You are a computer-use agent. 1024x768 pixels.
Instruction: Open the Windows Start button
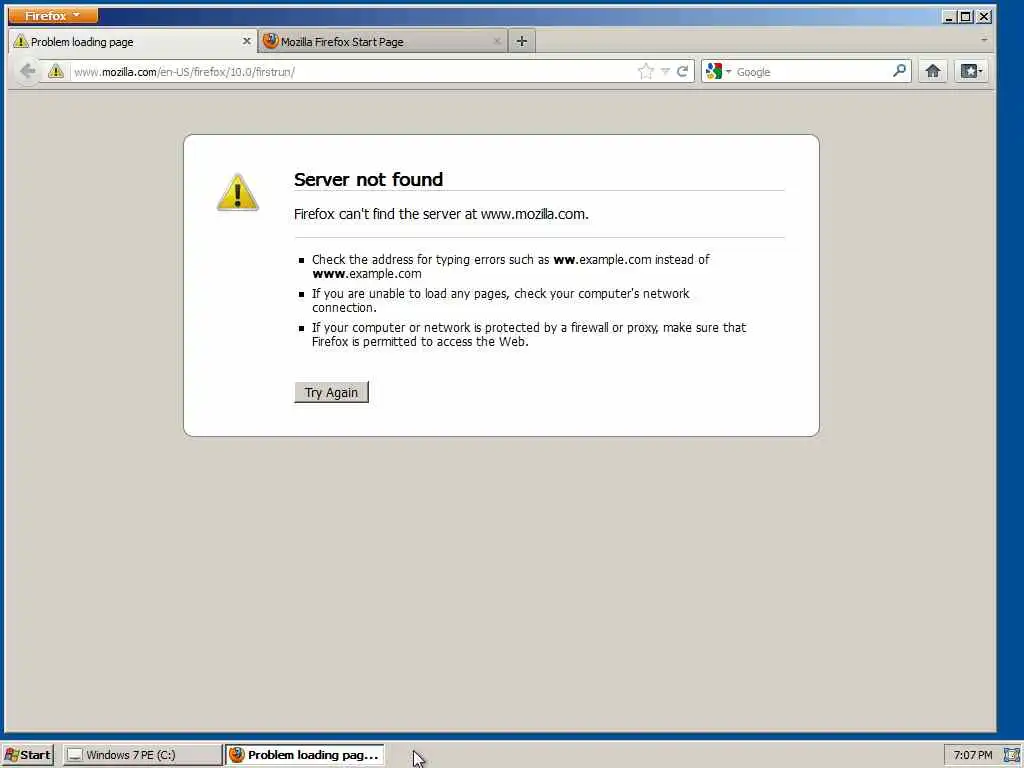click(x=27, y=755)
